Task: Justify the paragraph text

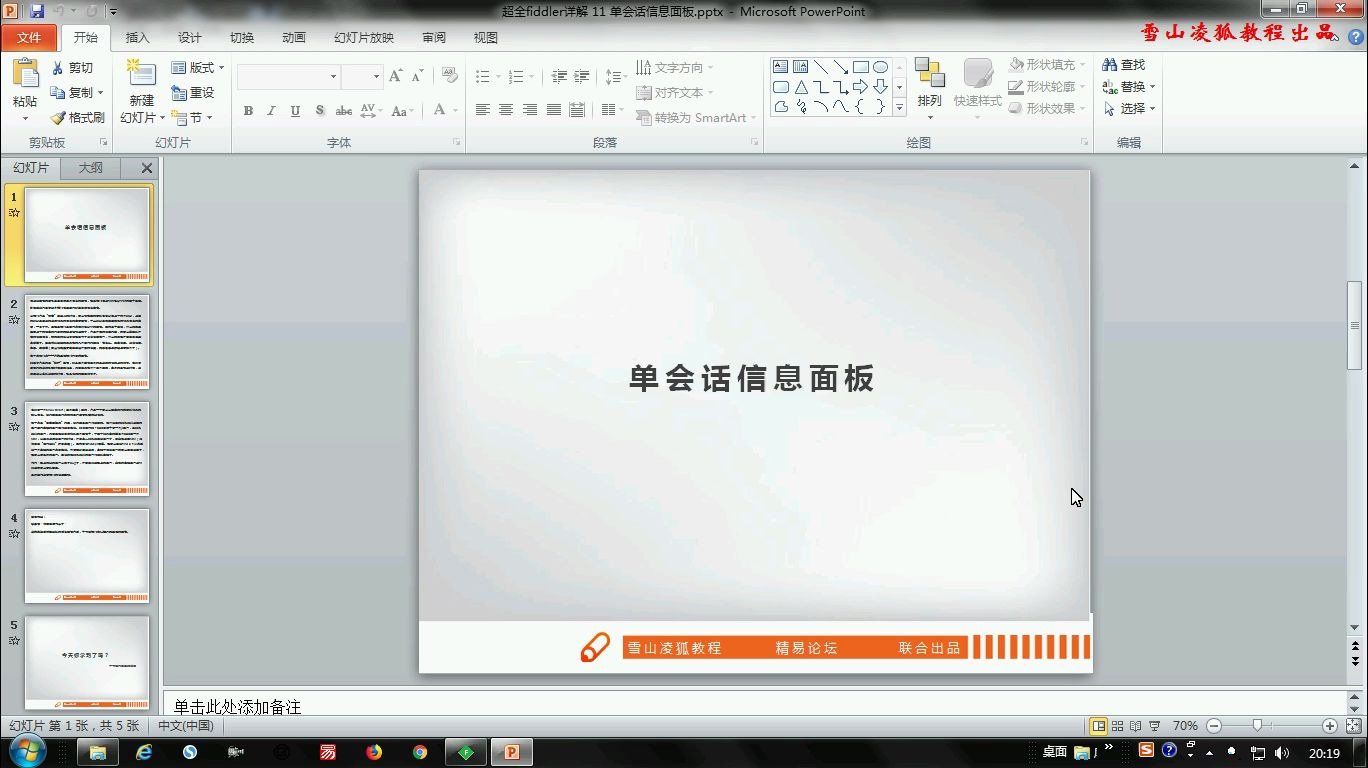Action: tap(554, 110)
